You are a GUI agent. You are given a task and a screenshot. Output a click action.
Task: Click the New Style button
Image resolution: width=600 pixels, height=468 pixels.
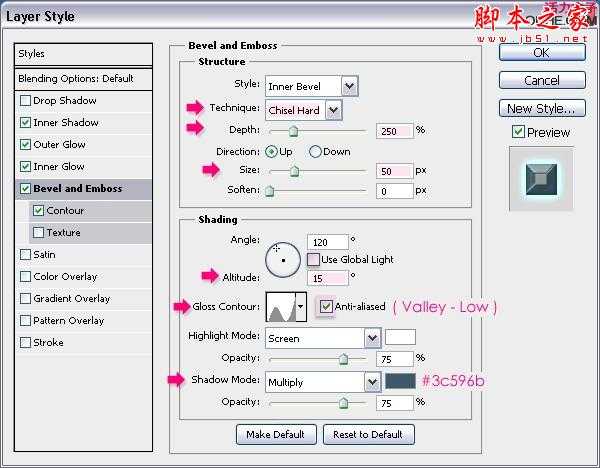coord(542,108)
